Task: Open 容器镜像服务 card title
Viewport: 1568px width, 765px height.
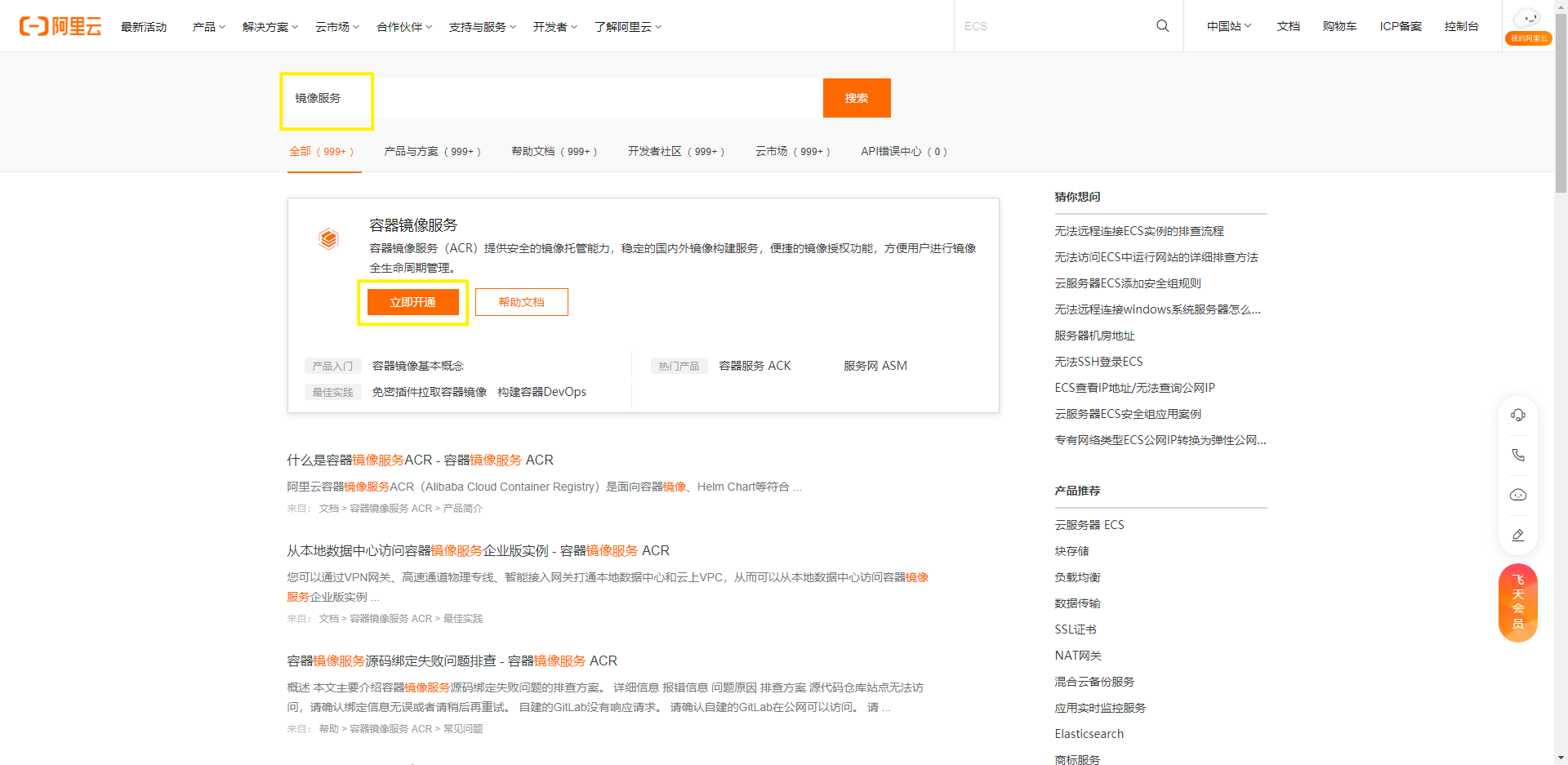Action: tap(413, 225)
